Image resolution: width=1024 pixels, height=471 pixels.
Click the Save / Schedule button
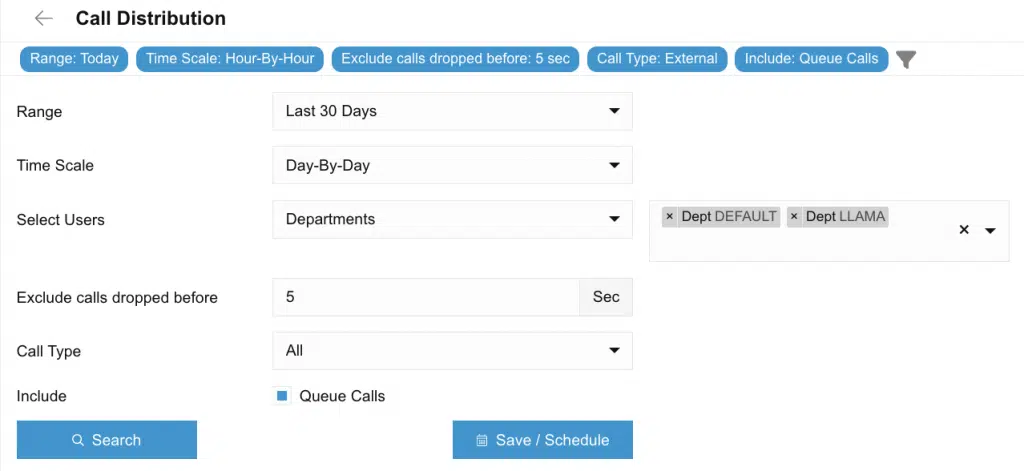coord(543,440)
